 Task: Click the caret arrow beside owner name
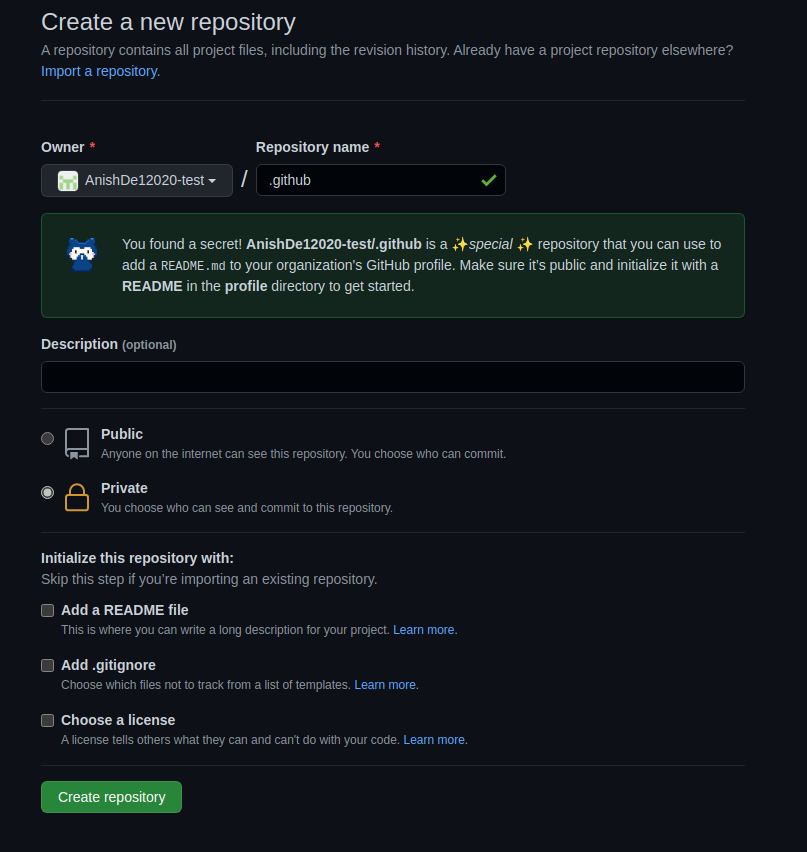[212, 181]
